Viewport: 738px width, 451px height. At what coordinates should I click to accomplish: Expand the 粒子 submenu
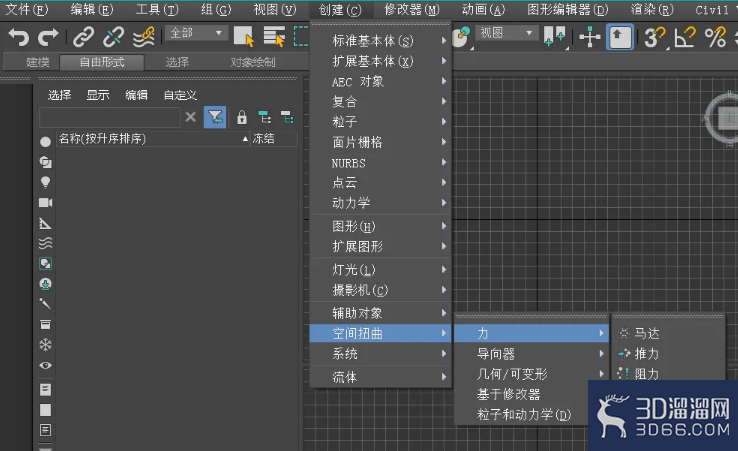click(x=381, y=122)
